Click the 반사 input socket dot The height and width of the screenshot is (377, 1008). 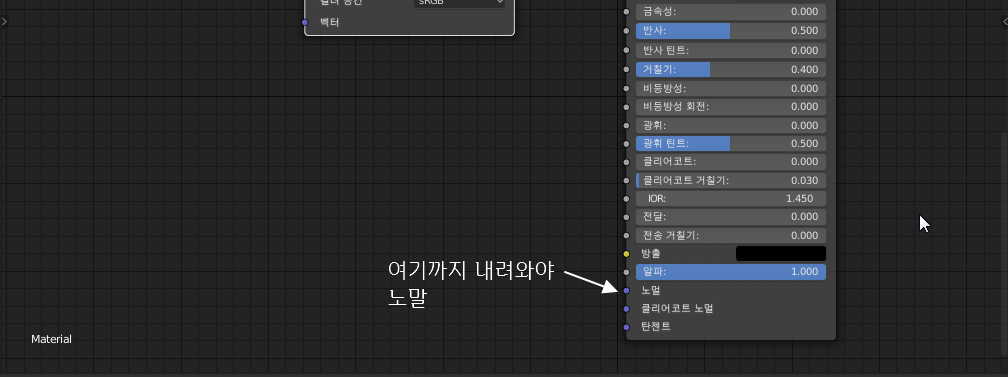click(x=627, y=31)
